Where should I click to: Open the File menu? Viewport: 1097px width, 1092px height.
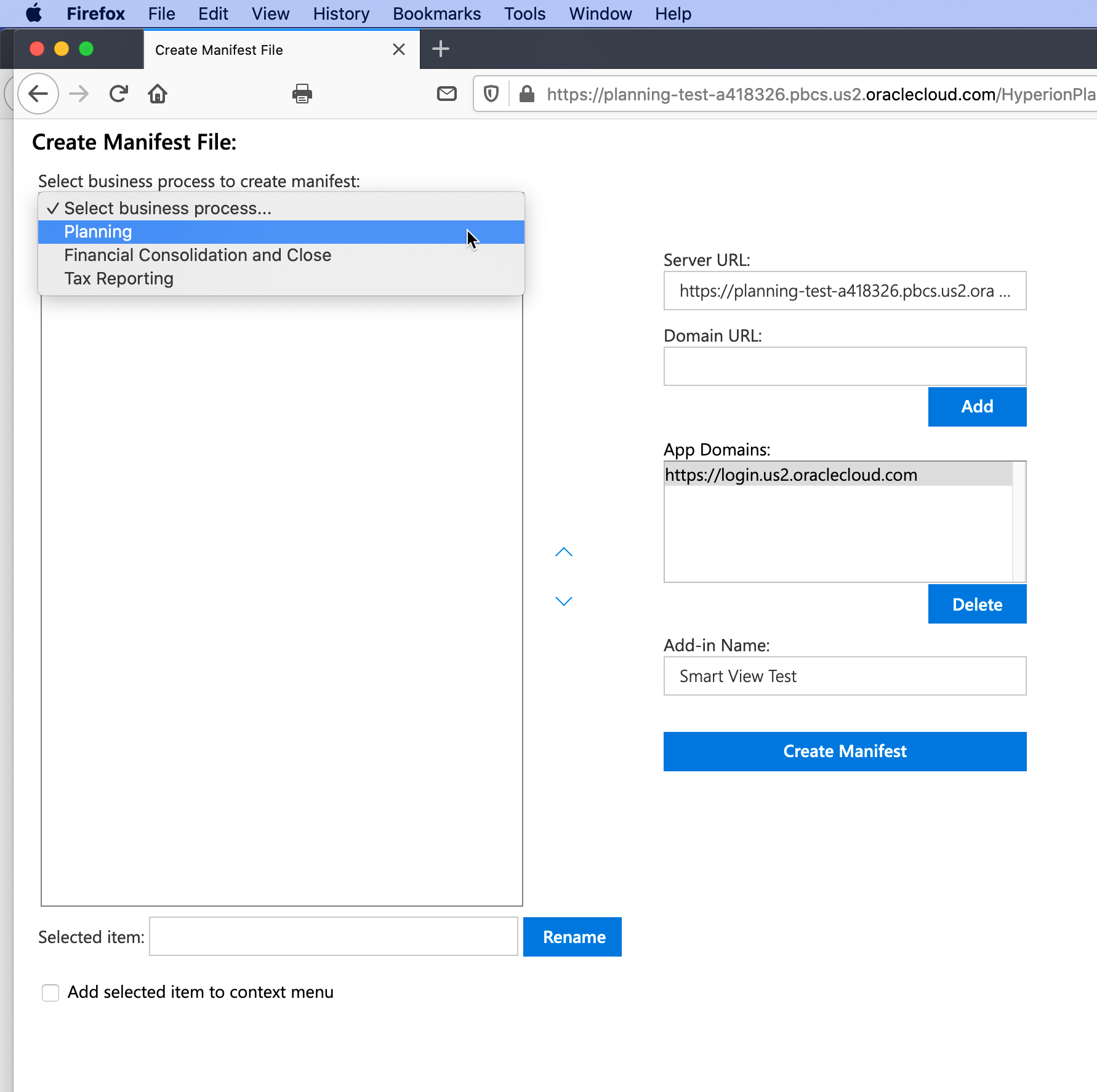click(x=161, y=14)
